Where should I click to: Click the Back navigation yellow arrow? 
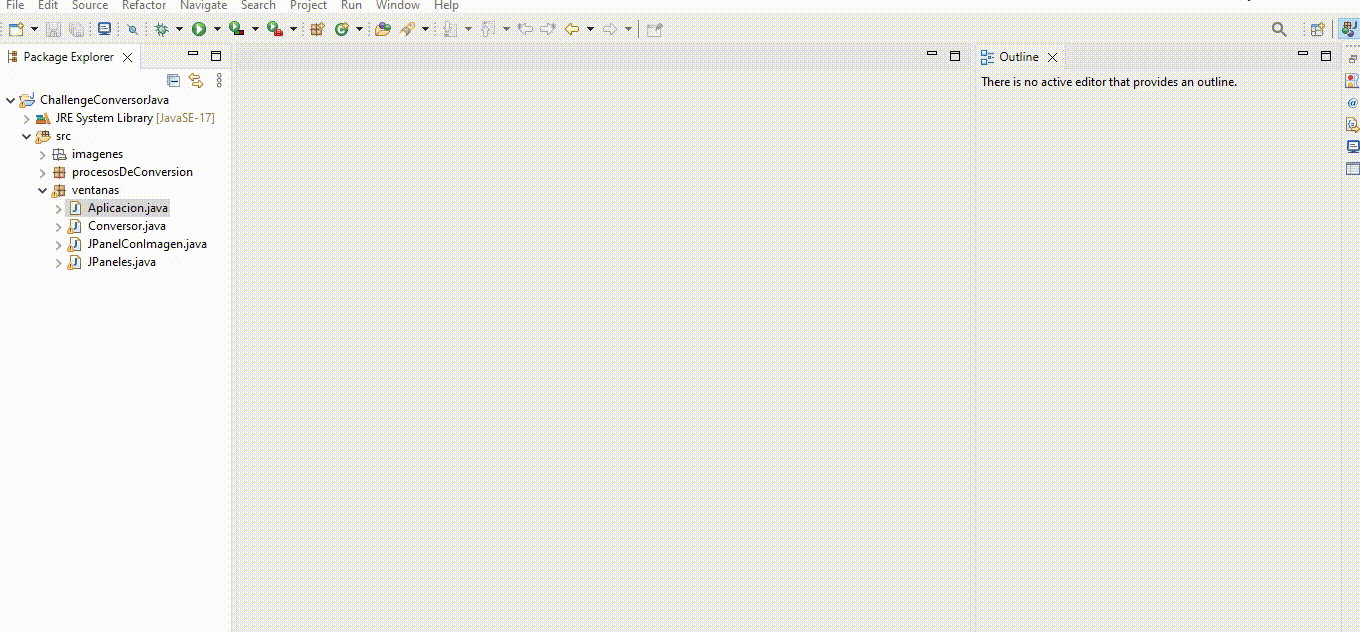pos(572,29)
